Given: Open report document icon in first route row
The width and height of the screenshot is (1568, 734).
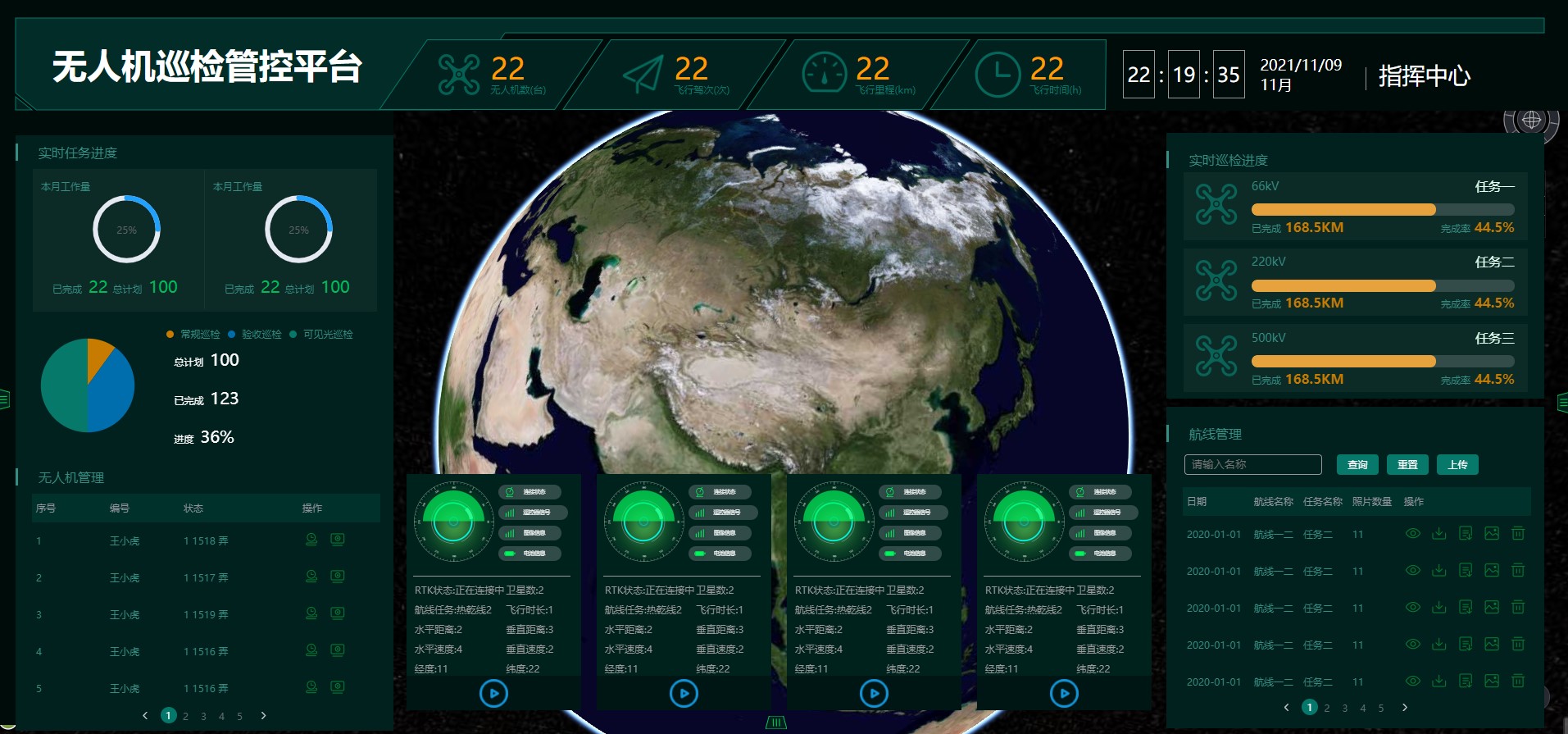Looking at the screenshot, I should pyautogui.click(x=1466, y=533).
